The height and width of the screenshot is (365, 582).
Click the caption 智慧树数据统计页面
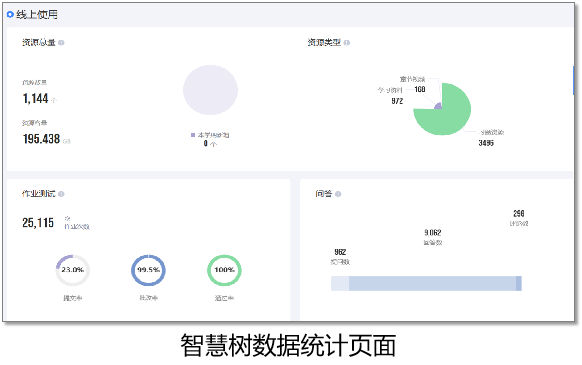(x=288, y=346)
